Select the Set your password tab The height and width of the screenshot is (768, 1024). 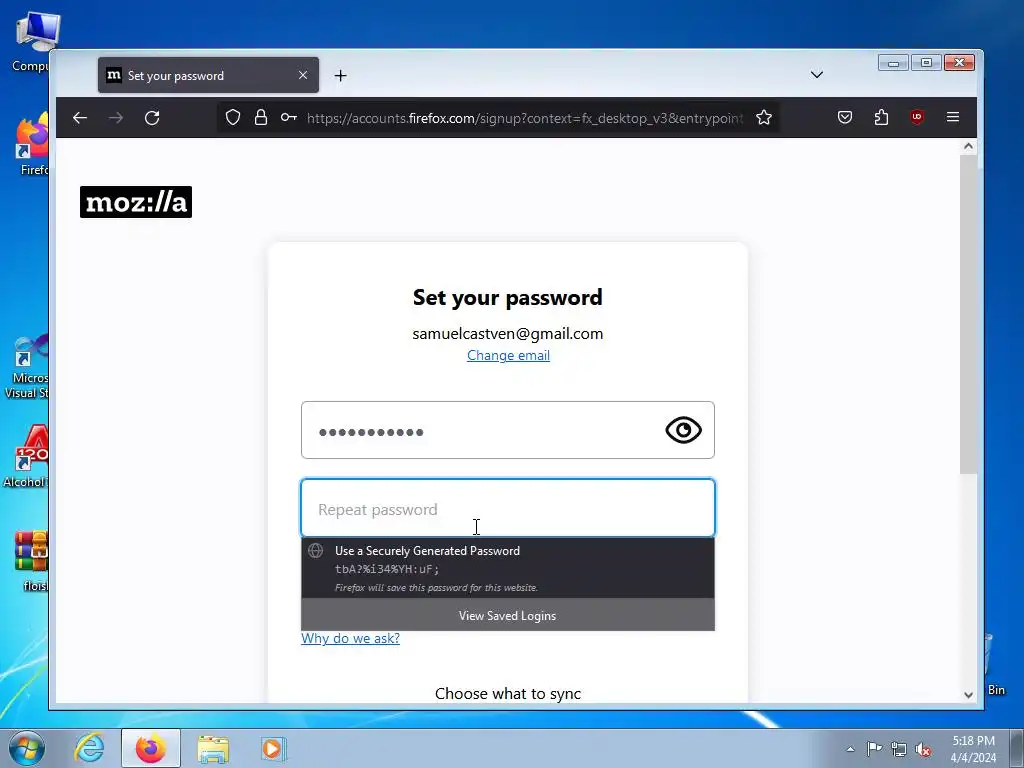(x=208, y=75)
